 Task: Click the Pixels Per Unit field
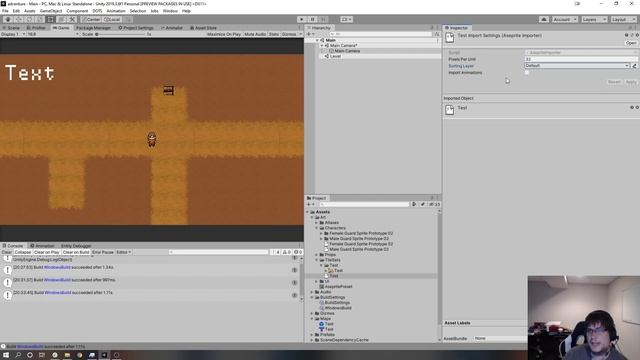pos(580,59)
